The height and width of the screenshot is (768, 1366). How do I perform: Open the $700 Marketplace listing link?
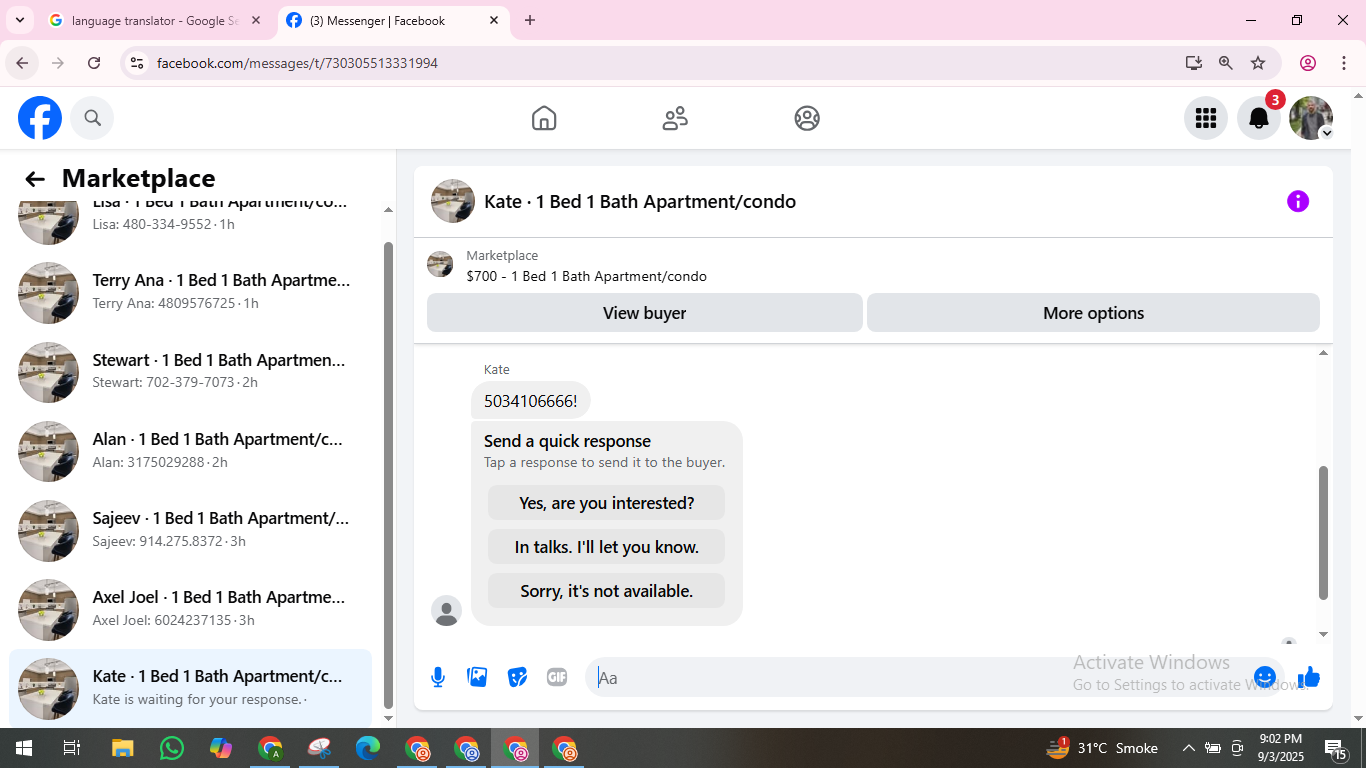[x=586, y=276]
